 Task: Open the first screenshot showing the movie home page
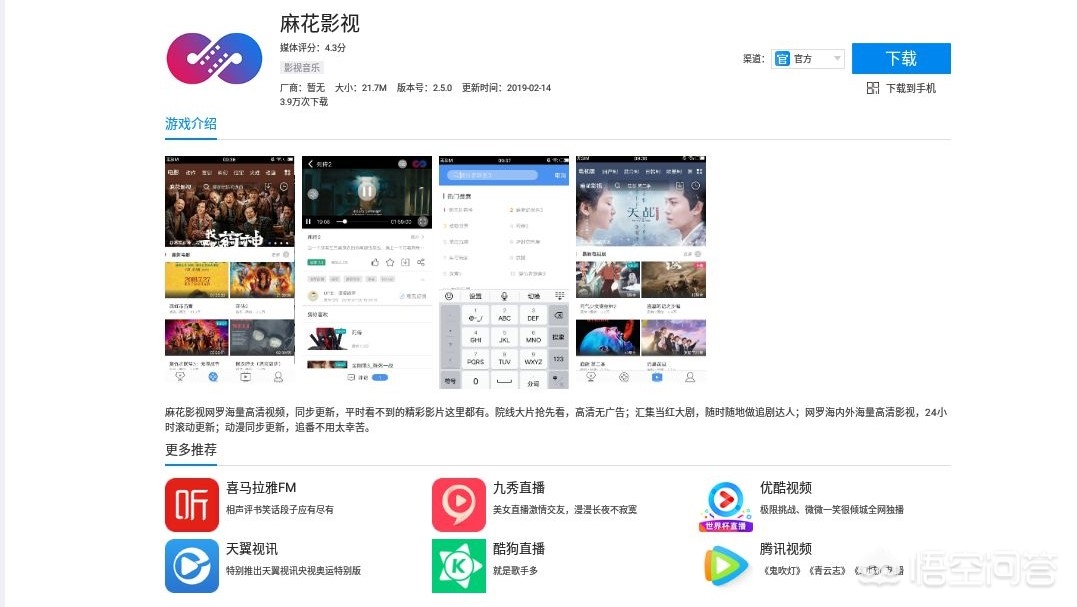(x=229, y=271)
